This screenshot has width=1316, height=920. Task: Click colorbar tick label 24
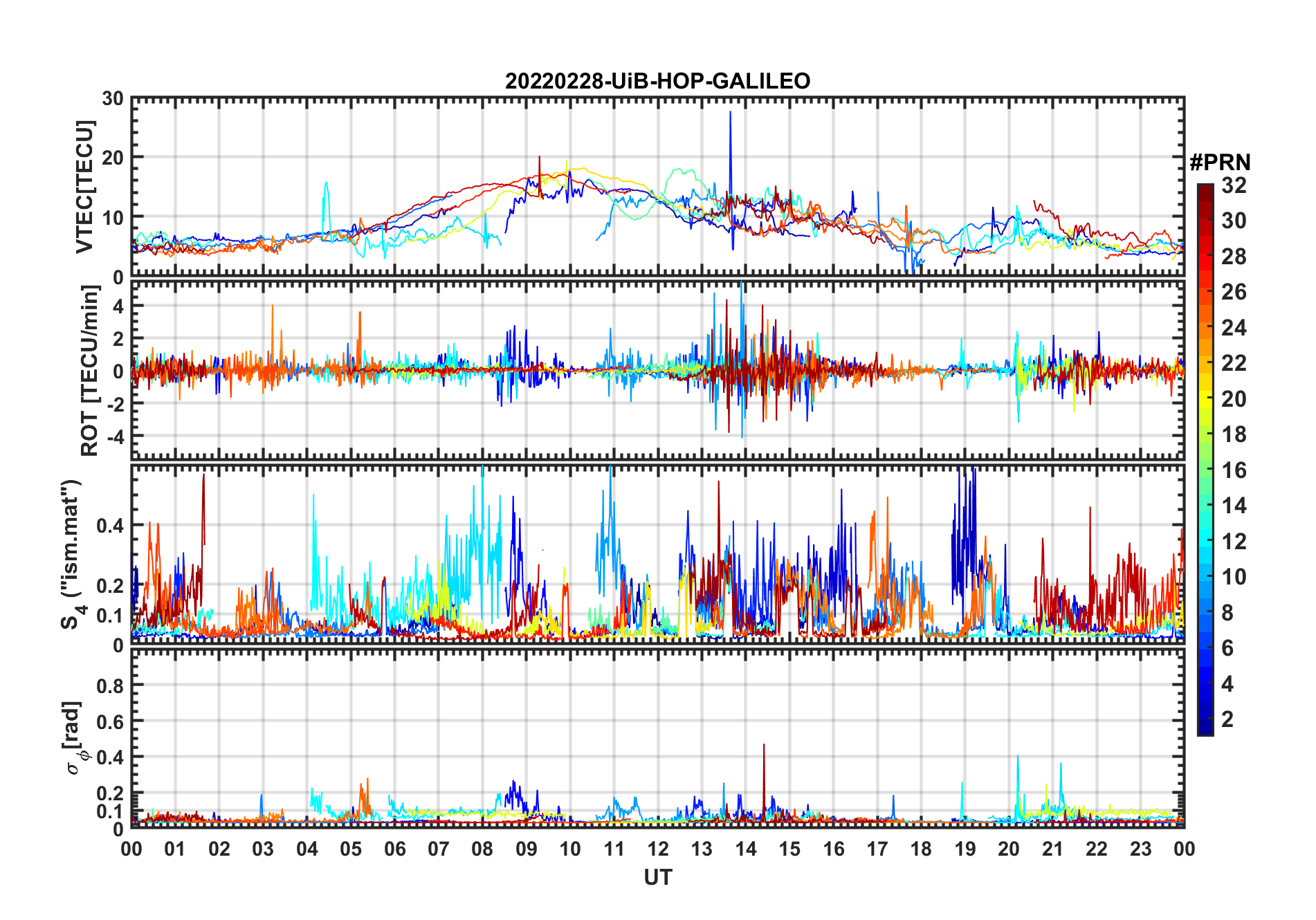point(1234,328)
